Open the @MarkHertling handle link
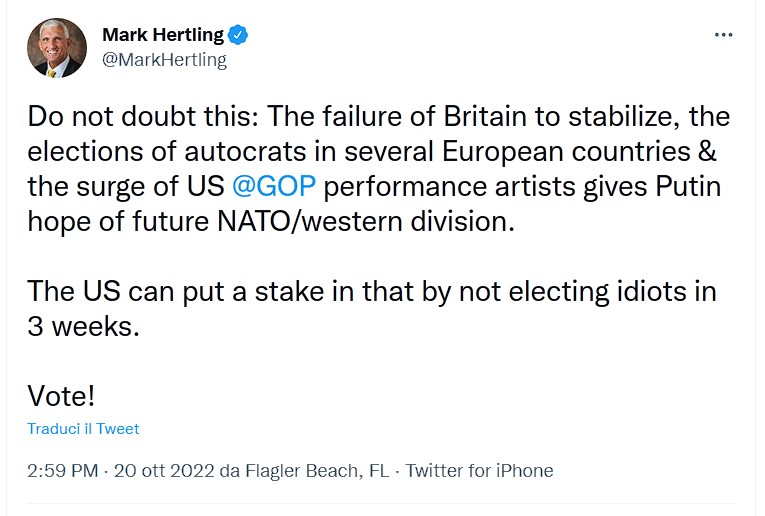The height and width of the screenshot is (516, 765). [x=164, y=60]
